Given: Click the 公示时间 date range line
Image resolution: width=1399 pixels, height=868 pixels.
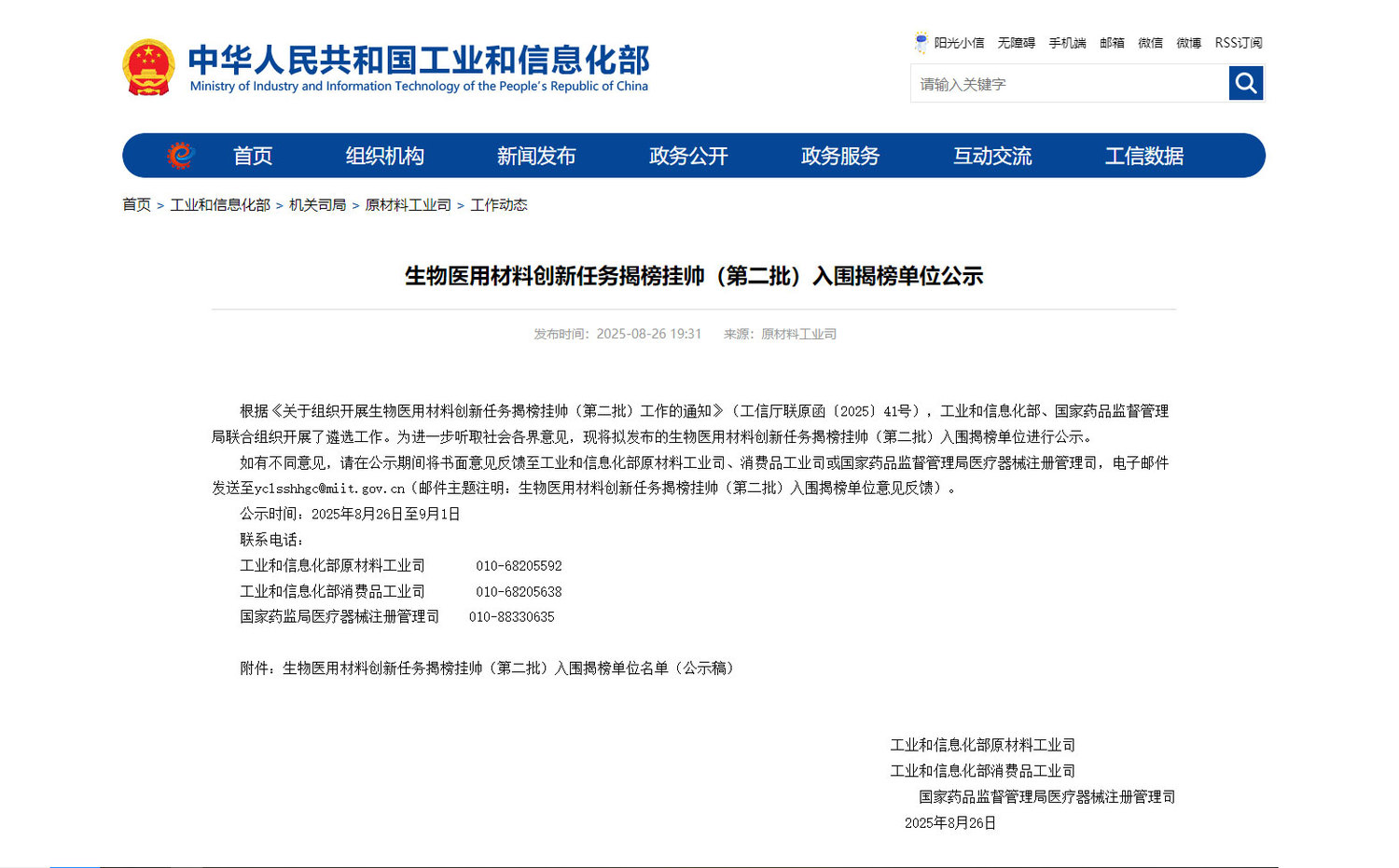Looking at the screenshot, I should pyautogui.click(x=350, y=514).
